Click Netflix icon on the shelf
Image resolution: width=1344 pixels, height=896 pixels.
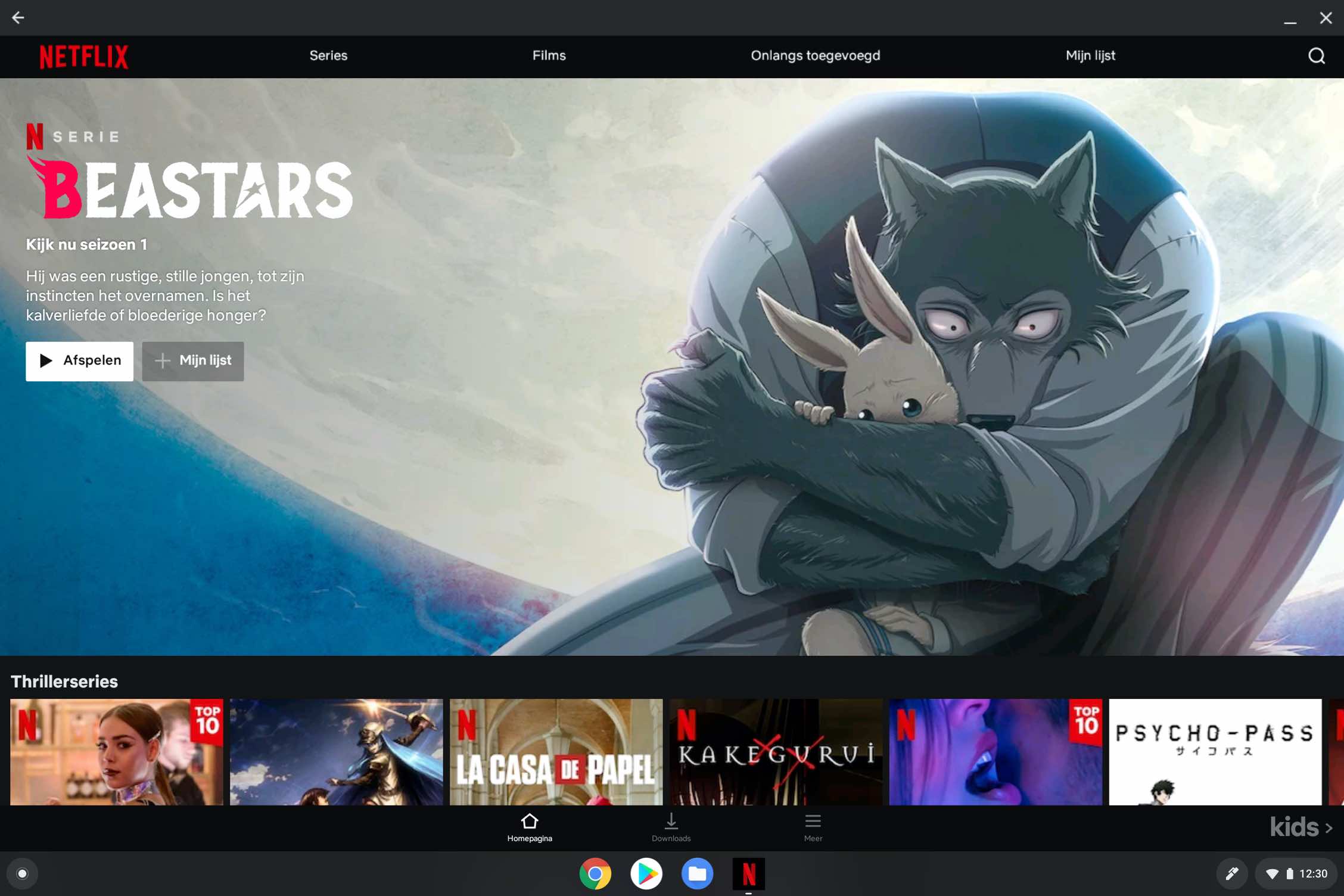click(x=748, y=873)
